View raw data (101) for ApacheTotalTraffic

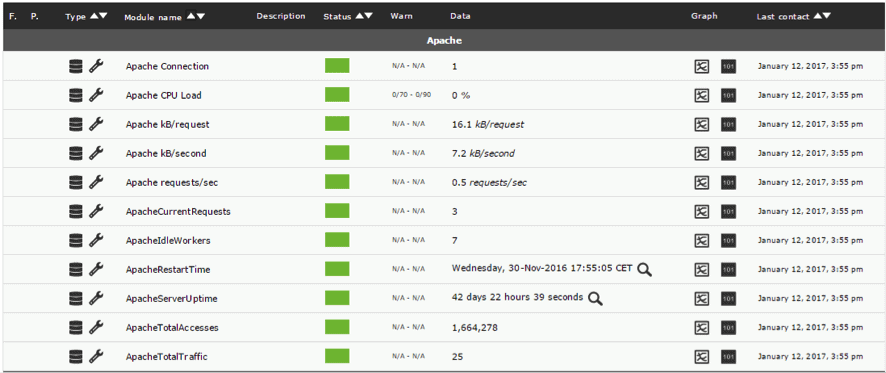point(728,357)
